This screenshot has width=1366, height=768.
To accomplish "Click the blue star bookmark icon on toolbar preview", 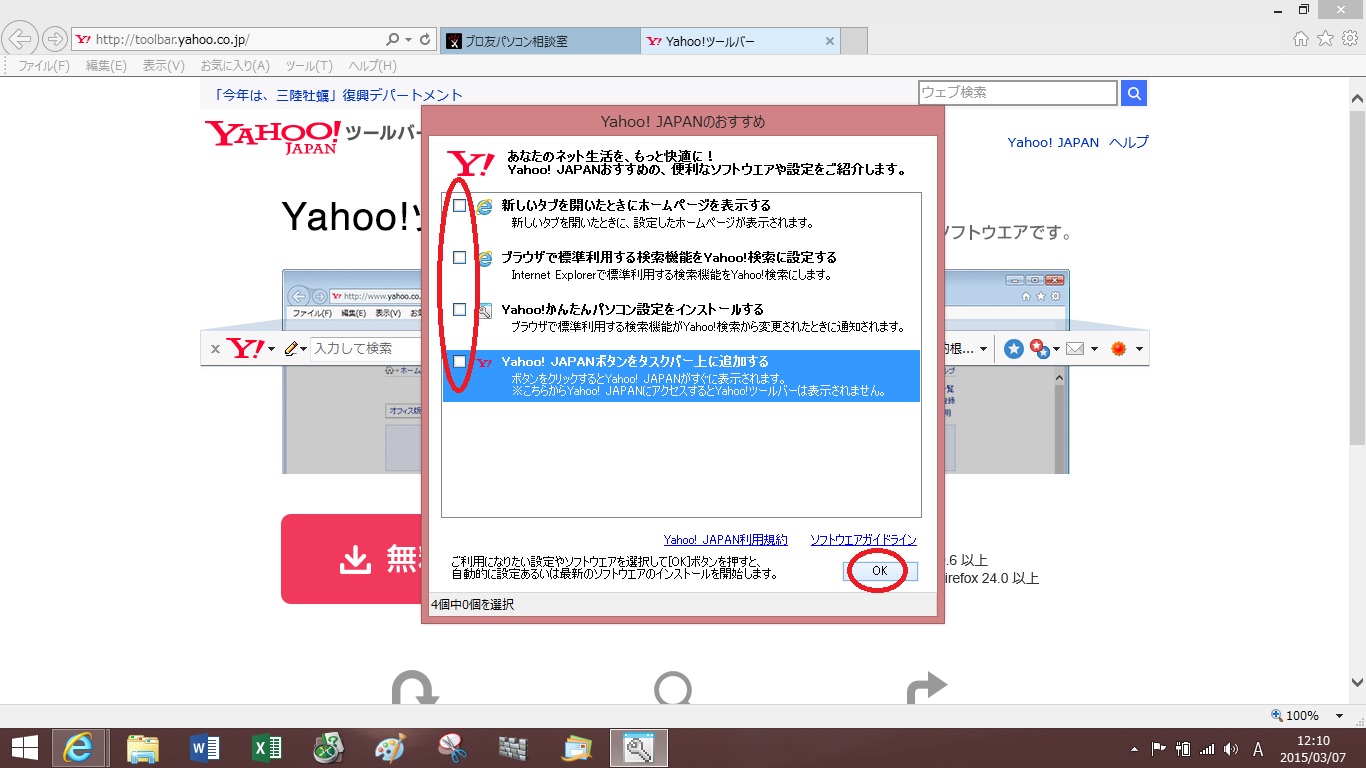I will pos(1014,349).
